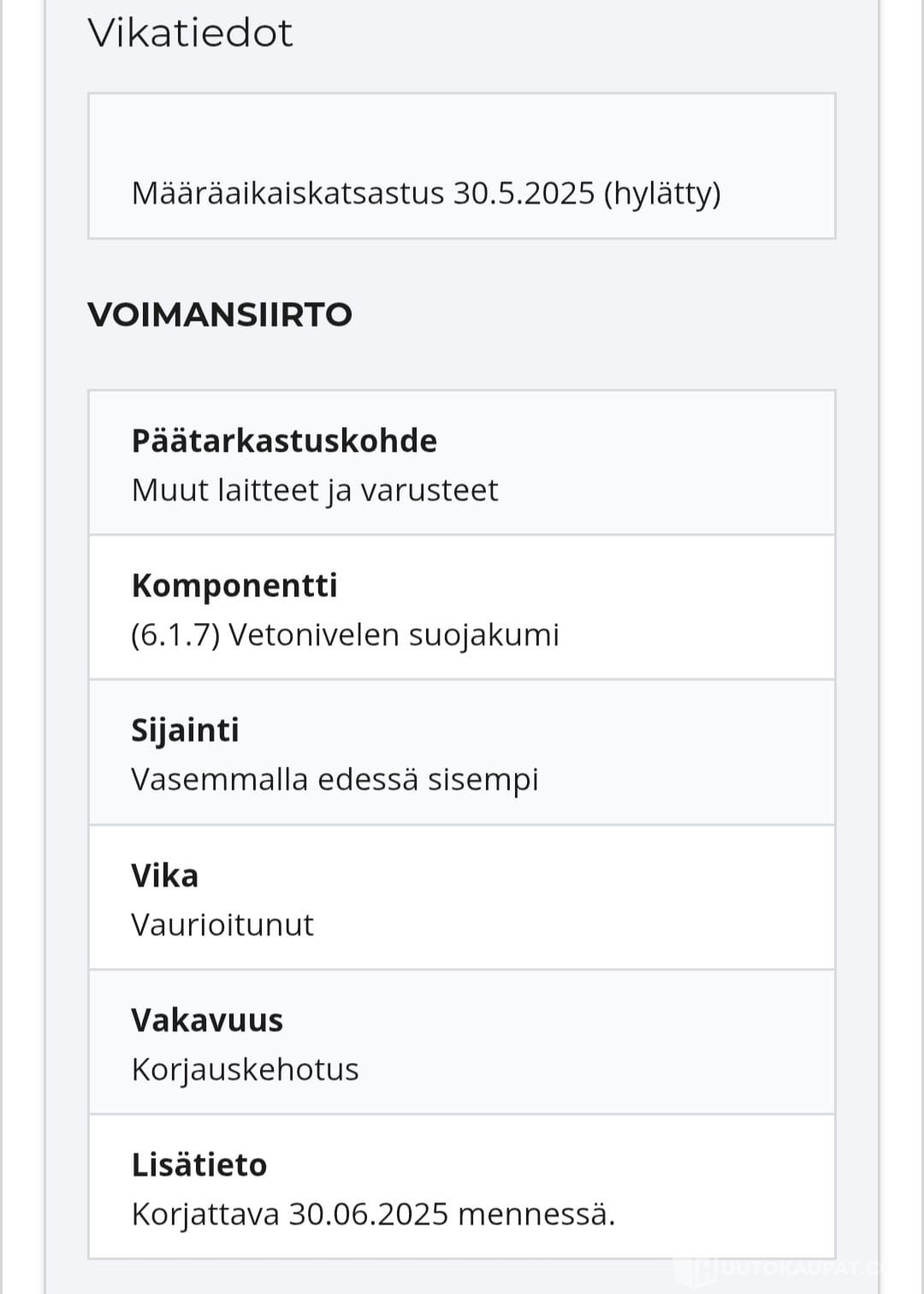
Task: Click the (hylätty) status text
Action: [x=662, y=193]
